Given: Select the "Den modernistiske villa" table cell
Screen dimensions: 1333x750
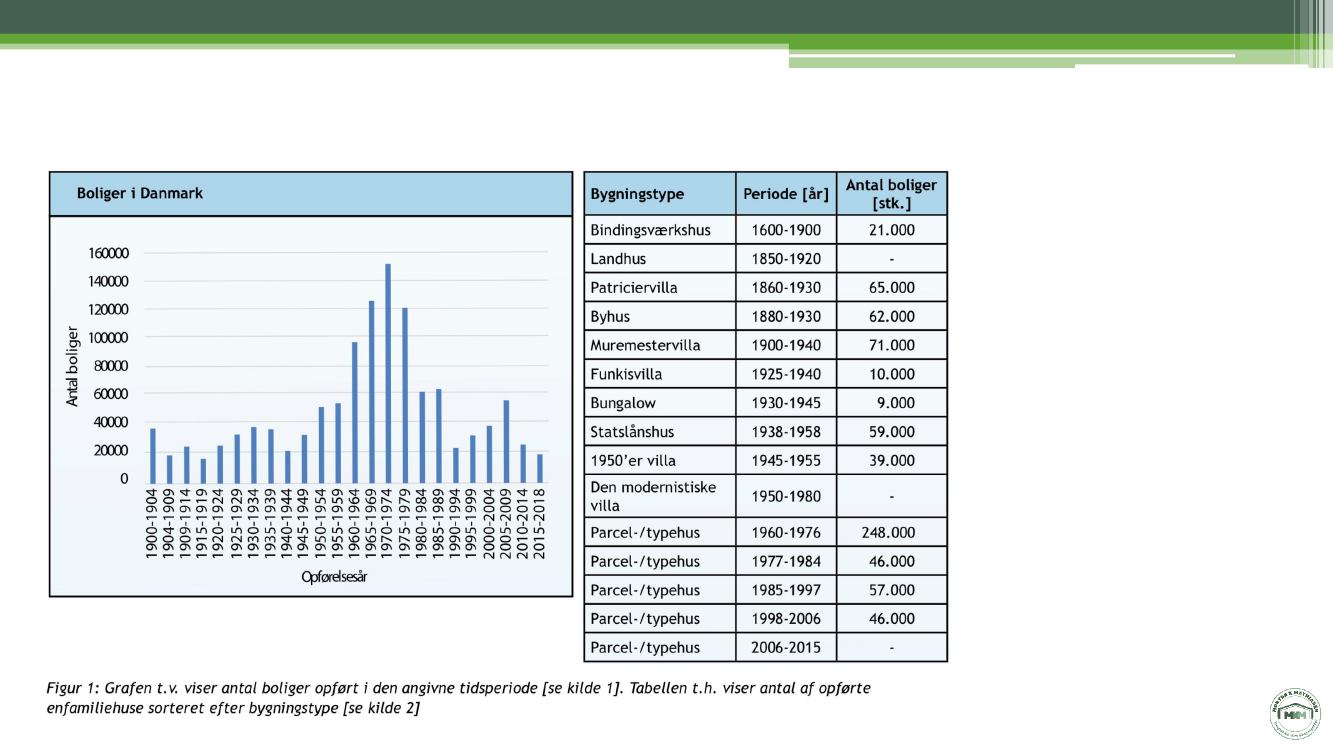Looking at the screenshot, I should click(x=660, y=496).
